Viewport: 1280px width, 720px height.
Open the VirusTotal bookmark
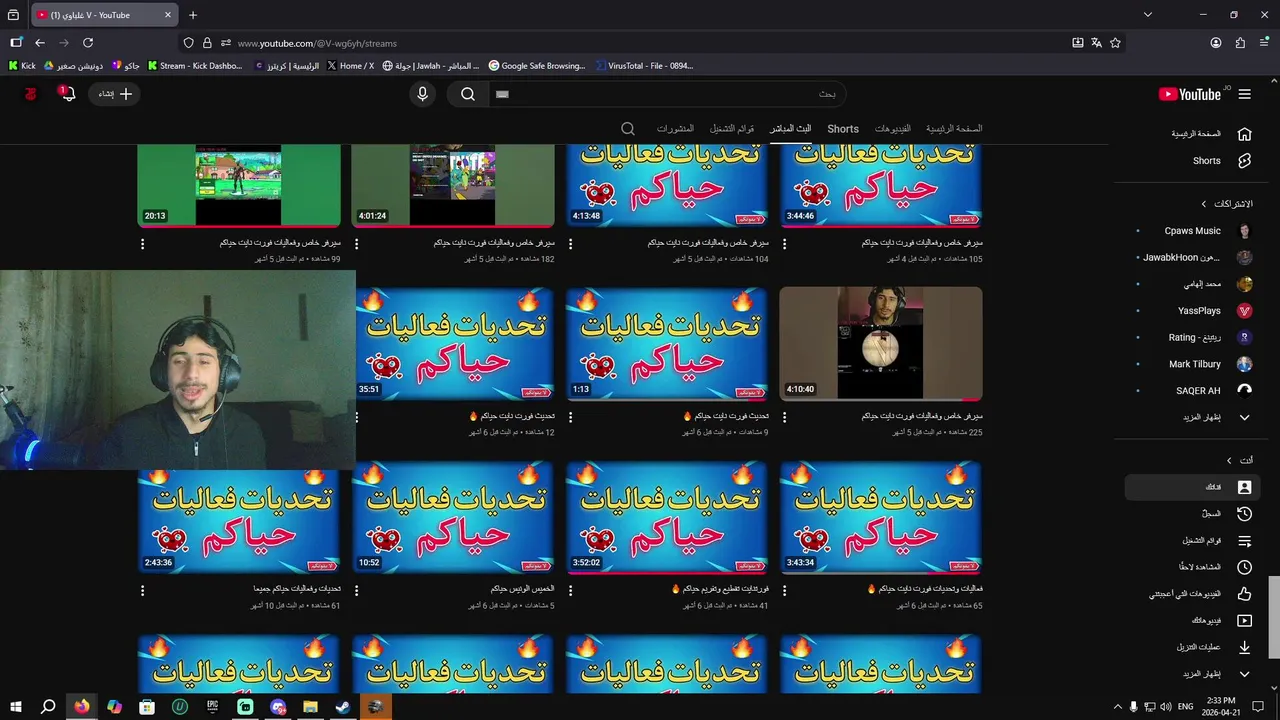point(643,66)
